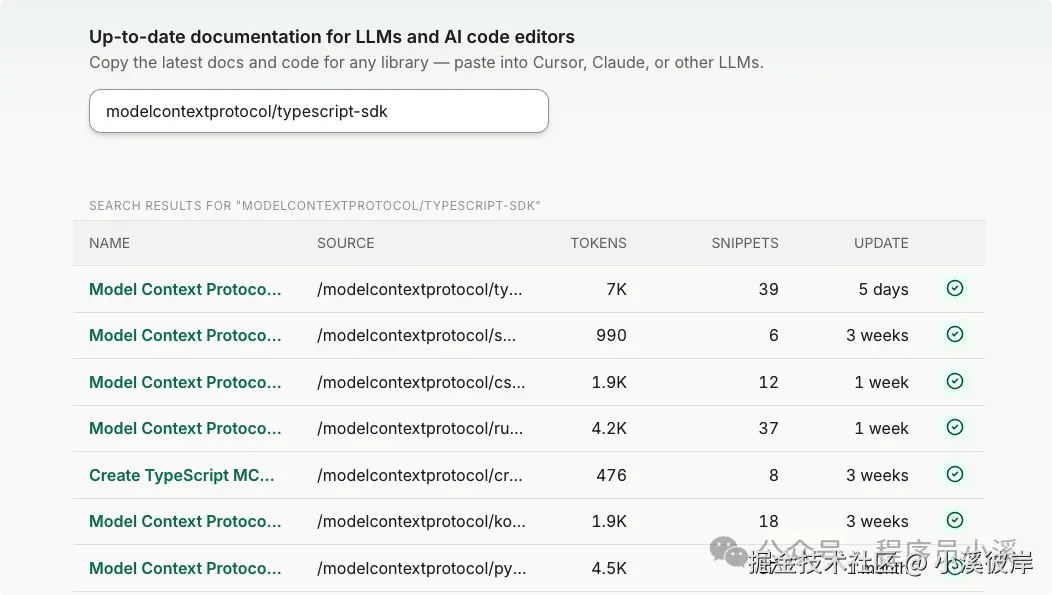Click the check icon for the /modelcontextprotocol/ru... row
This screenshot has height=595, width=1052.
click(955, 428)
